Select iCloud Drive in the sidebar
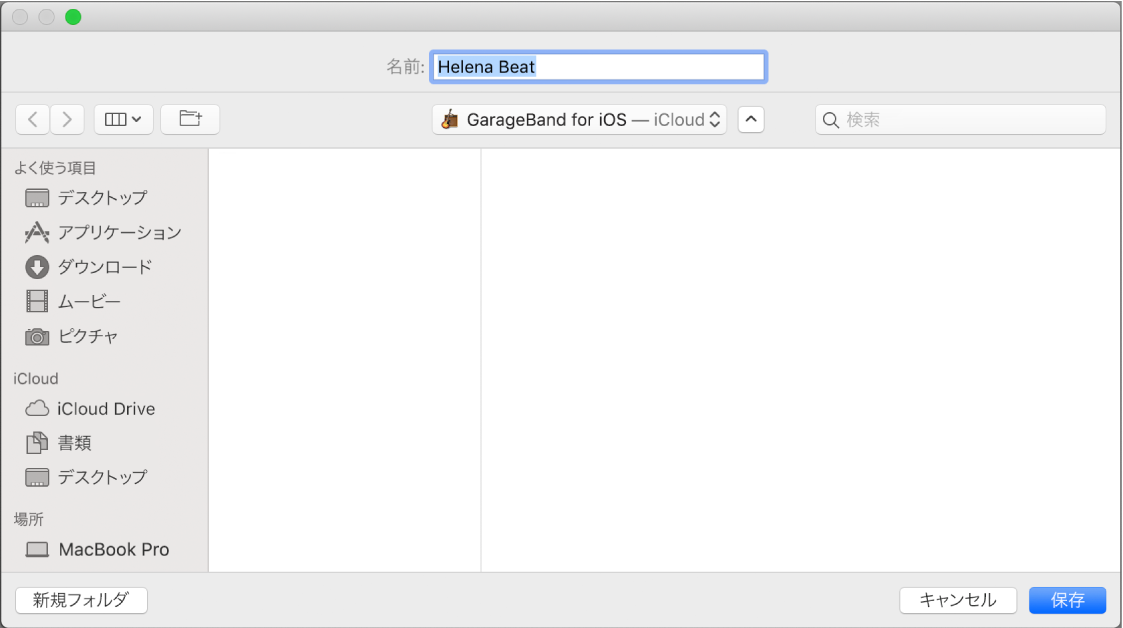Viewport: 1123px width, 628px height. point(105,409)
